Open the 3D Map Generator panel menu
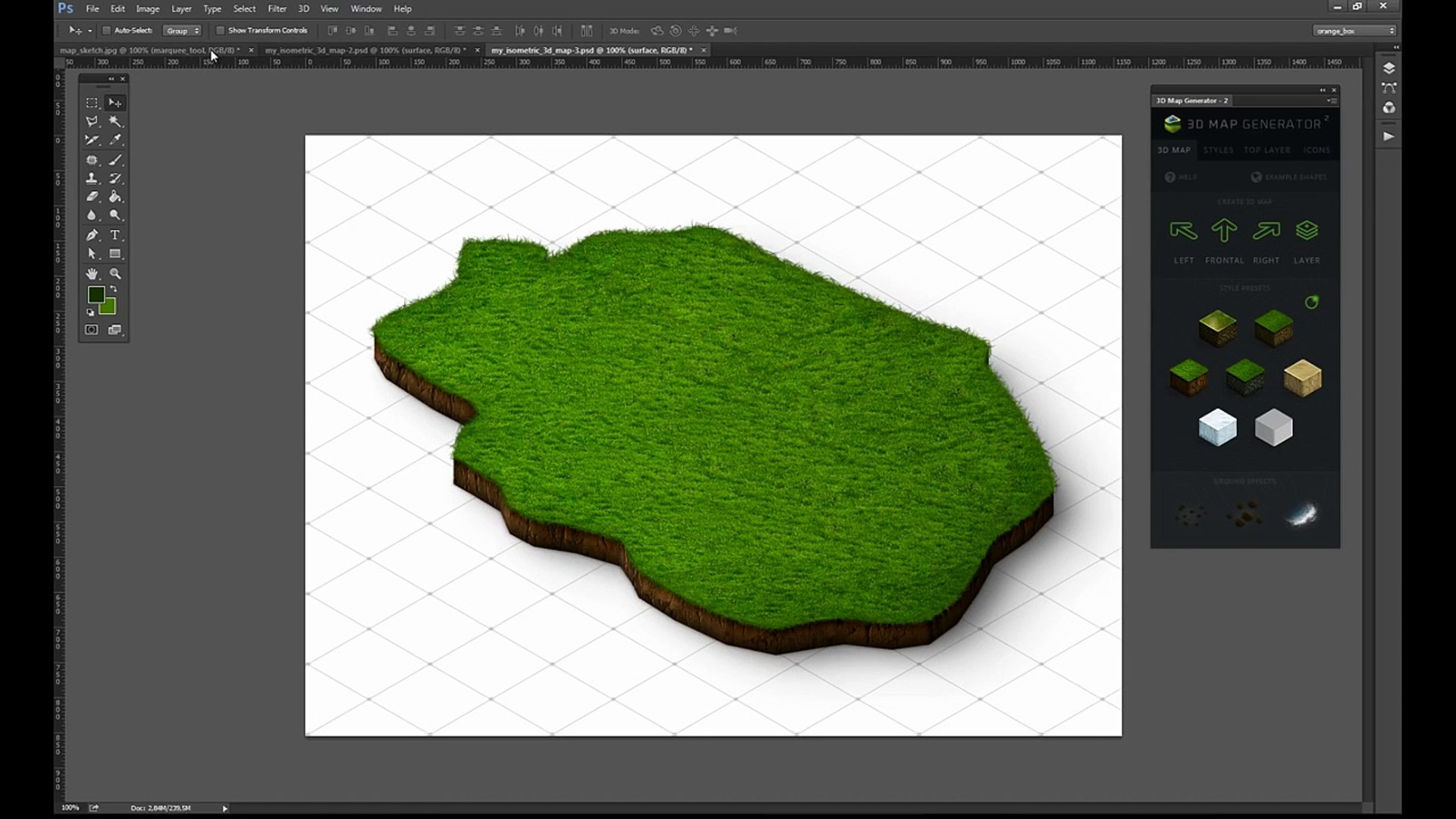1456x819 pixels. pos(1332,101)
